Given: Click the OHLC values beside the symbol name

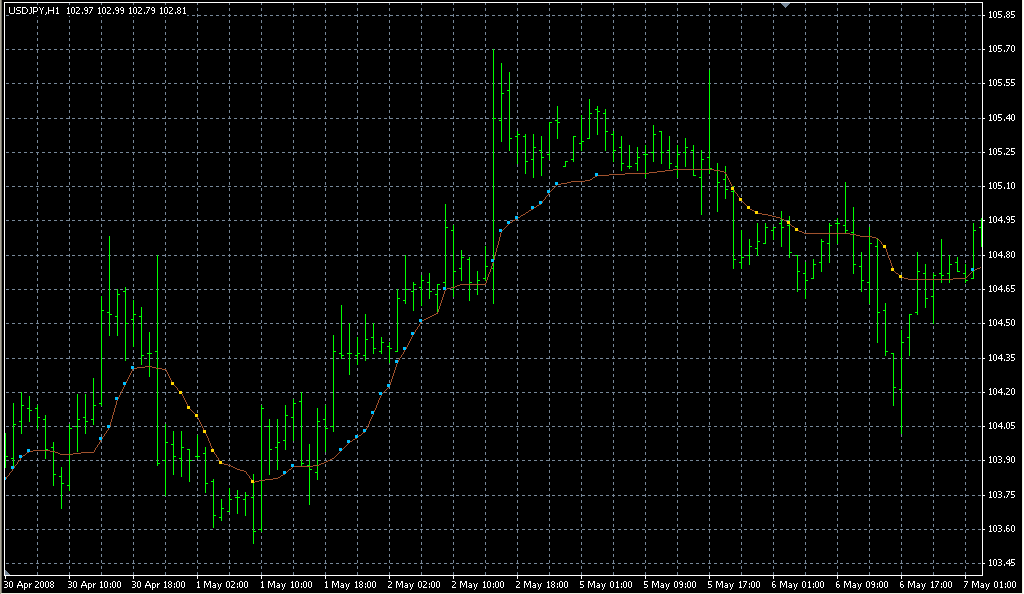Looking at the screenshot, I should pyautogui.click(x=126, y=11).
